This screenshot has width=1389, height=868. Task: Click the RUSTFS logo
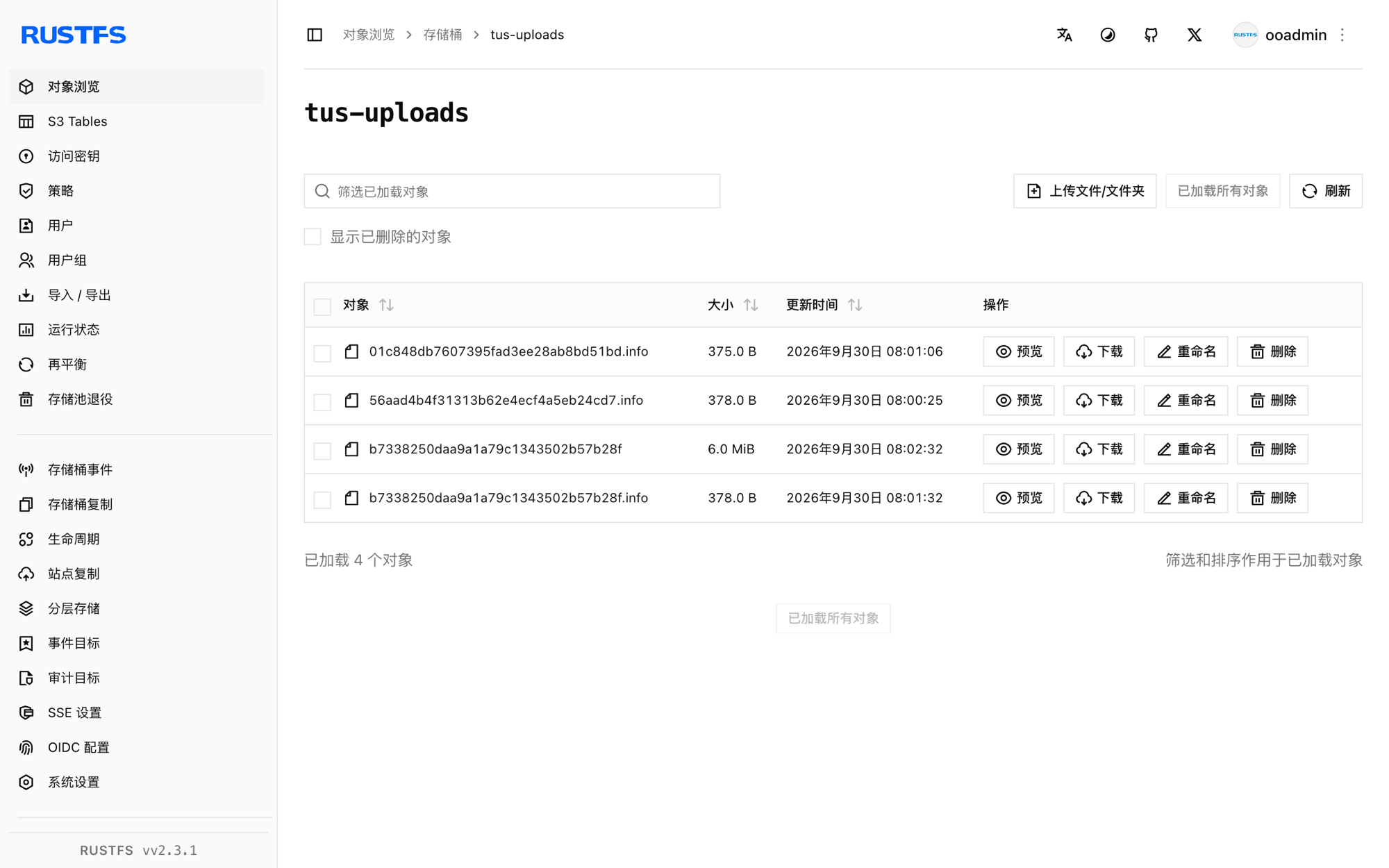(x=74, y=35)
